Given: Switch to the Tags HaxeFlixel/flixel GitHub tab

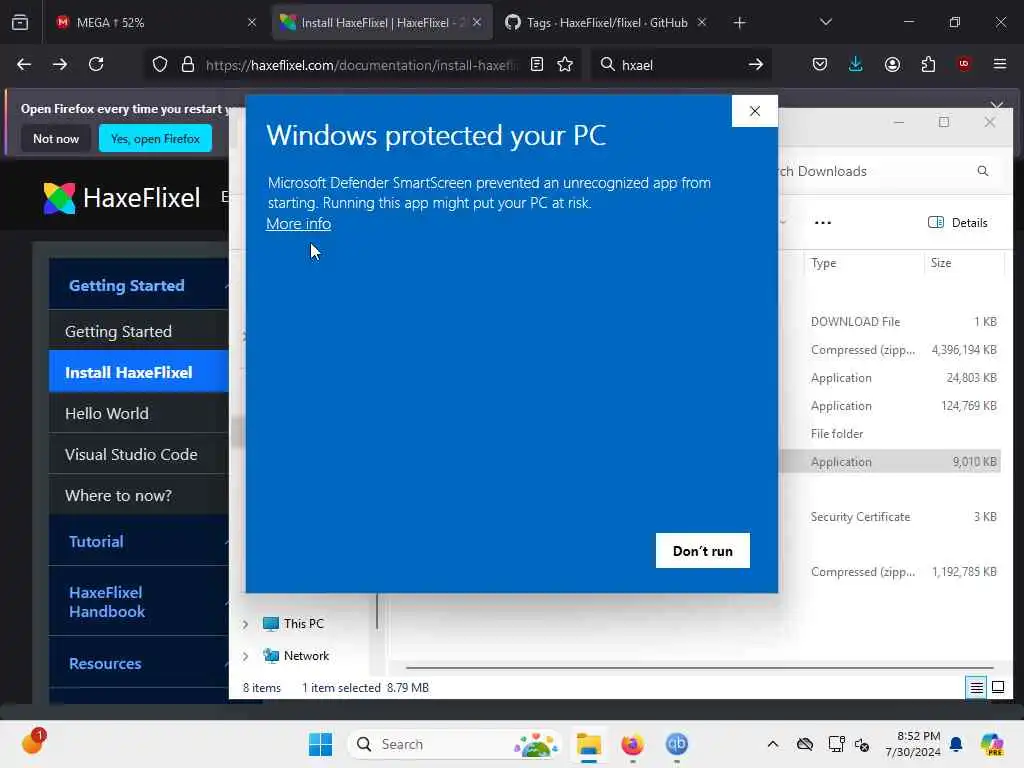Looking at the screenshot, I should click(606, 22).
